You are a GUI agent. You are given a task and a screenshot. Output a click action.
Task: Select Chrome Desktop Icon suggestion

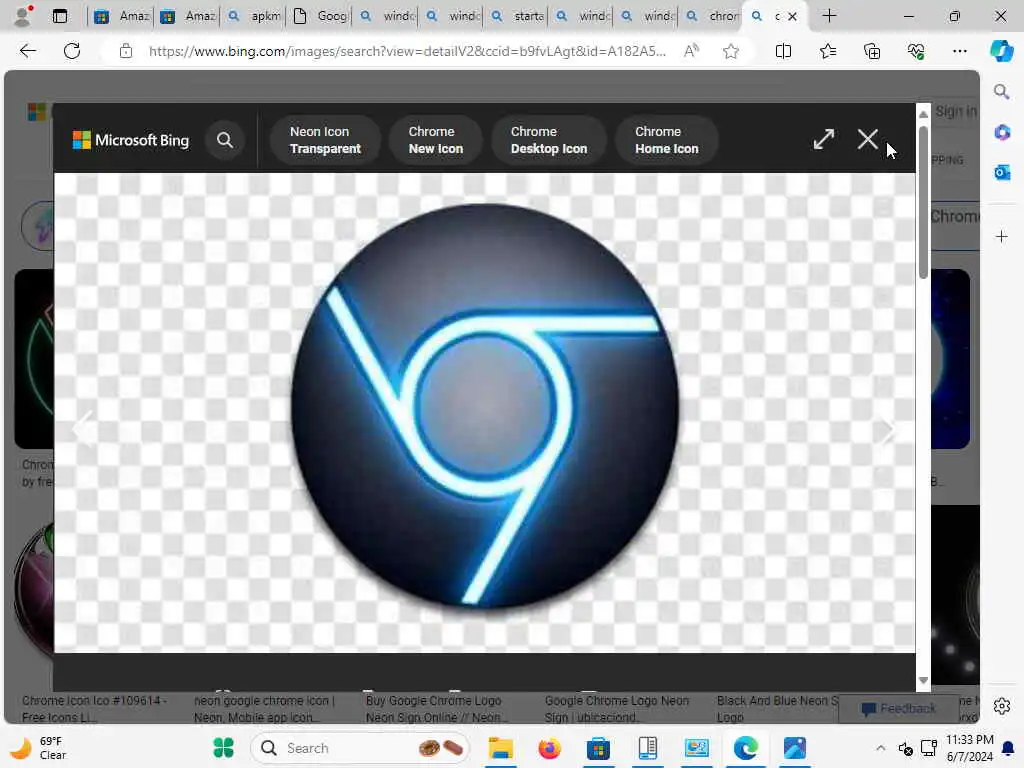pos(549,140)
